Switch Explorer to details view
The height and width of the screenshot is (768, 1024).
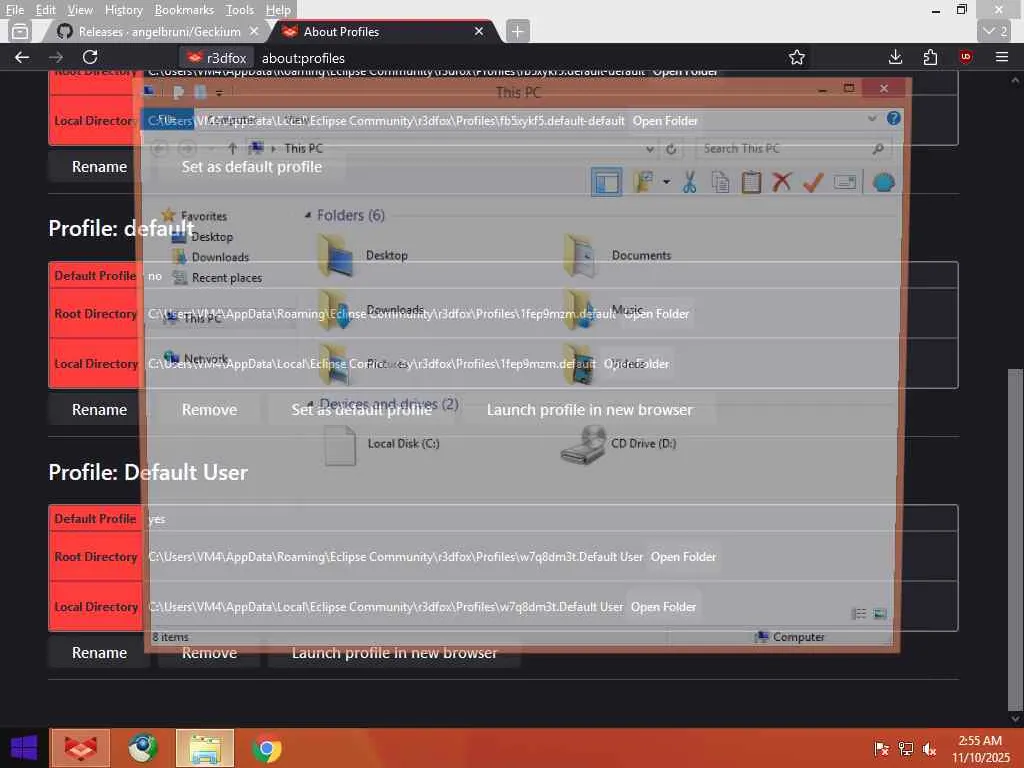tap(859, 613)
